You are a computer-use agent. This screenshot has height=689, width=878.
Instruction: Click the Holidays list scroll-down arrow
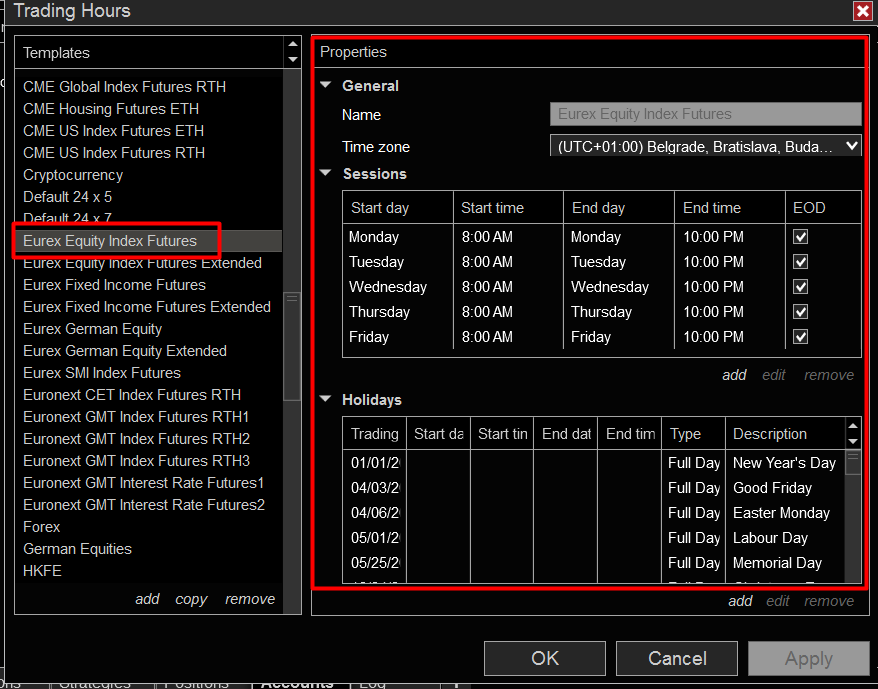pos(854,443)
